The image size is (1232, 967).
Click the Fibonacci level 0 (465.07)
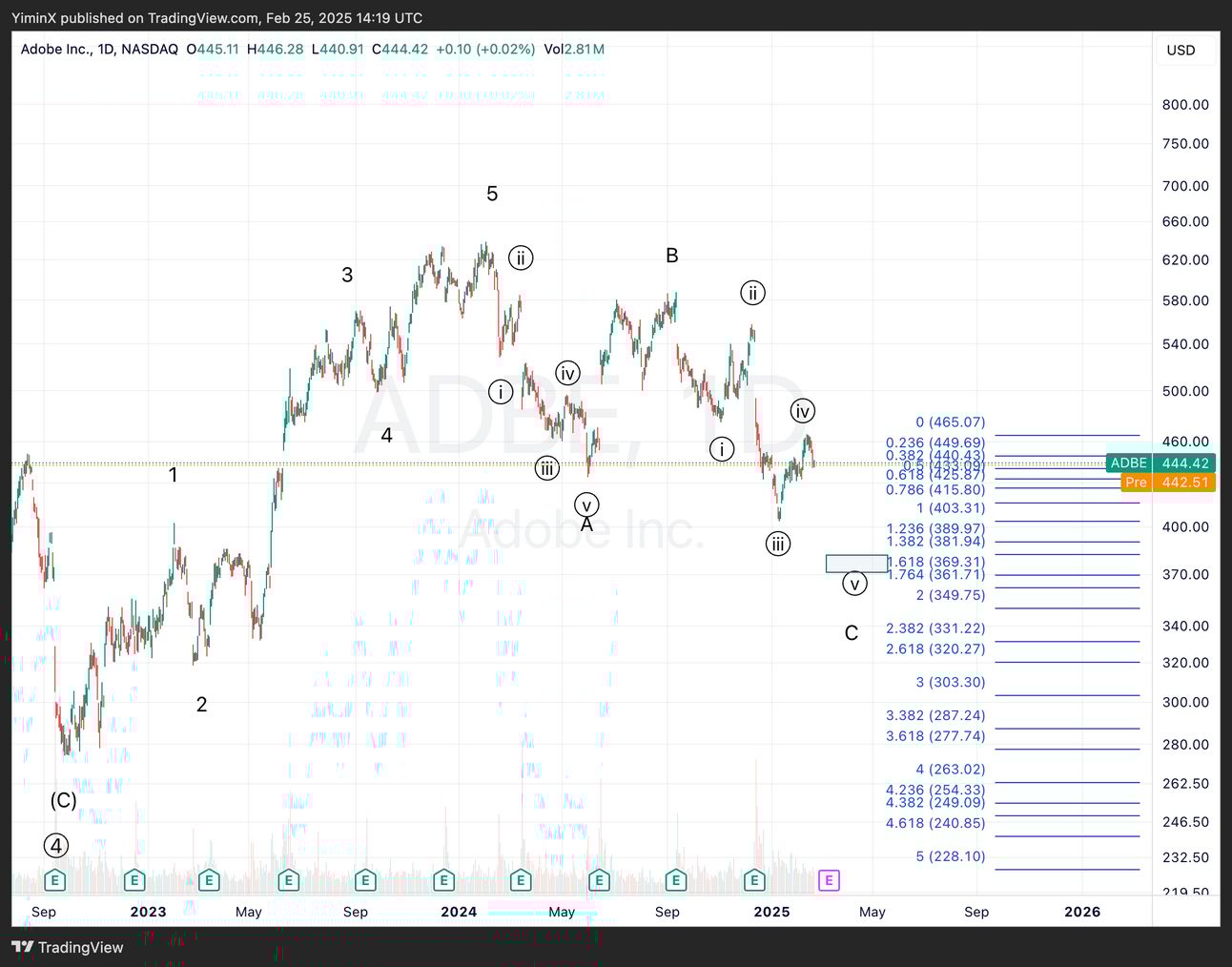click(x=951, y=422)
